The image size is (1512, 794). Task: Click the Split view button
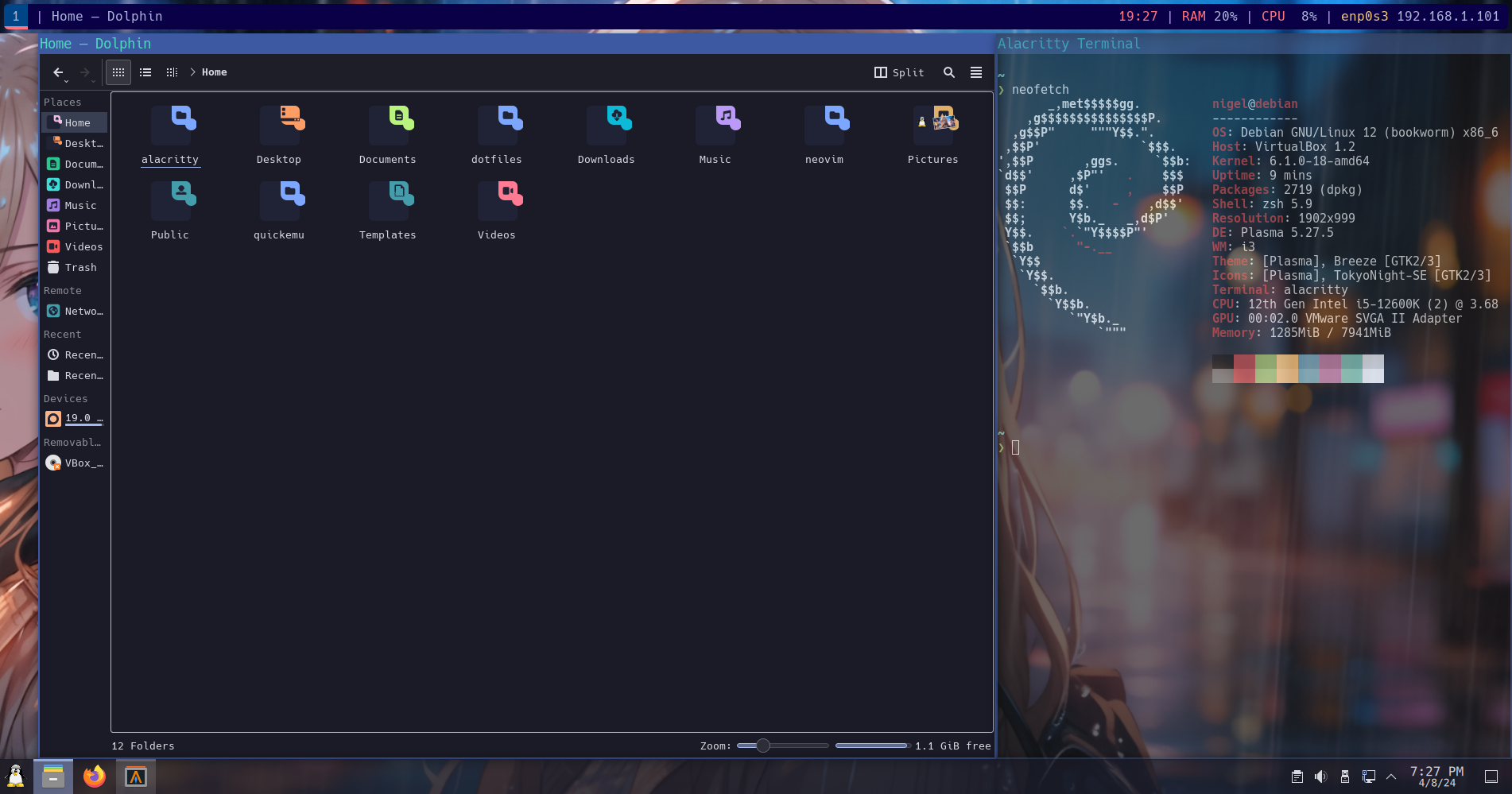click(899, 72)
